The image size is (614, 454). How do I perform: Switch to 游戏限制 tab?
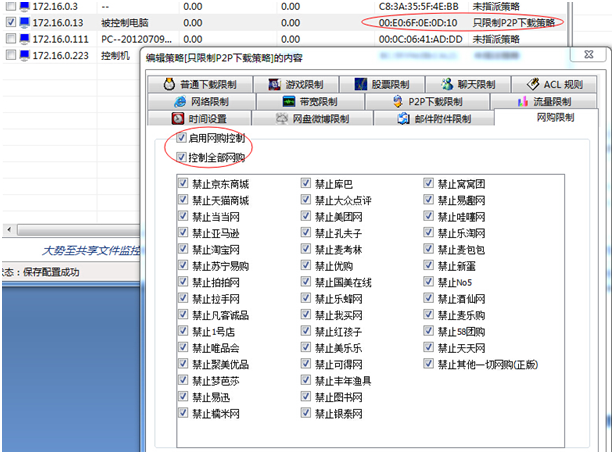click(x=296, y=84)
